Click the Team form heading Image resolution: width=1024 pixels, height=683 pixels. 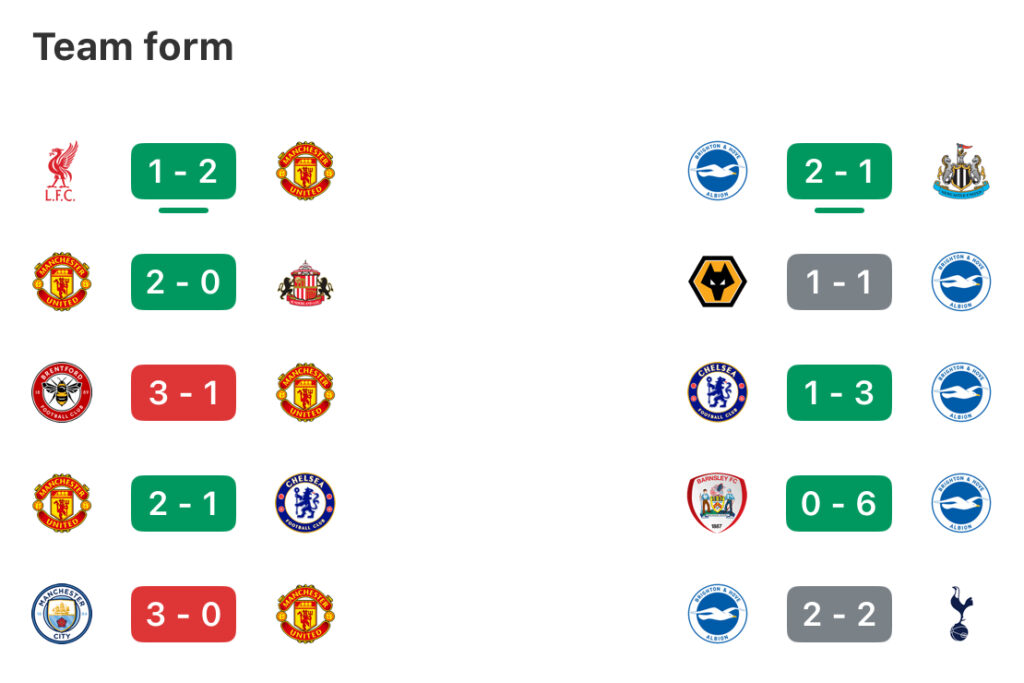pos(133,47)
